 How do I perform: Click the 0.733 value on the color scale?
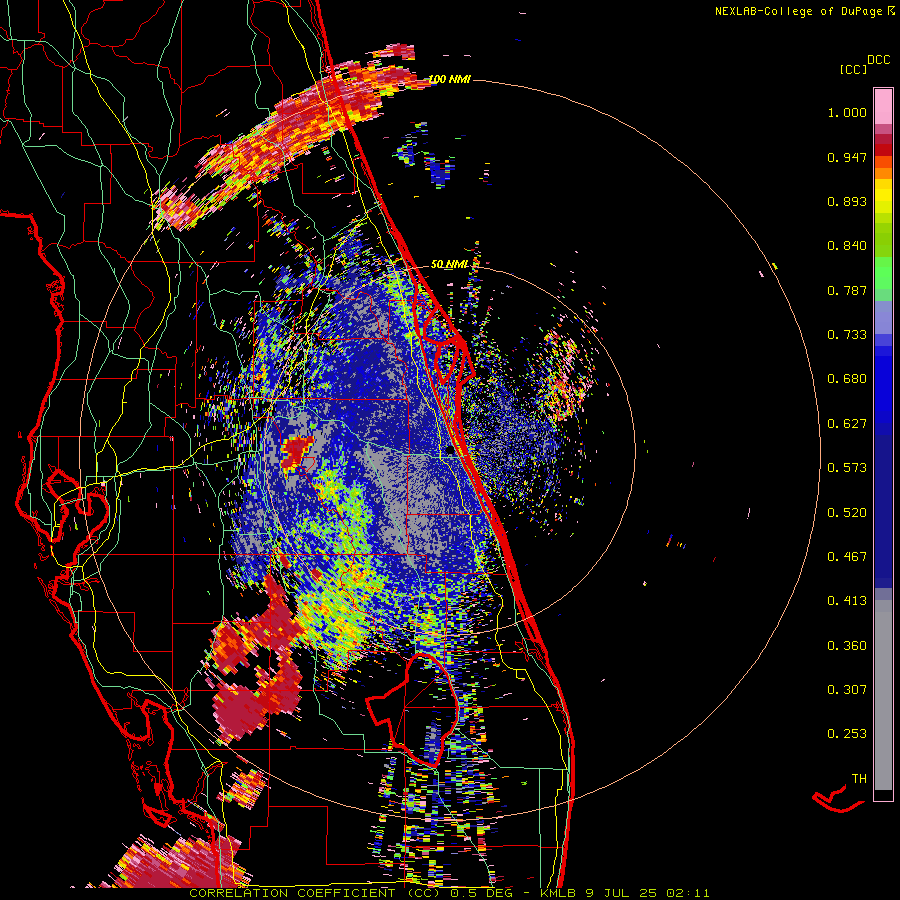coord(847,335)
